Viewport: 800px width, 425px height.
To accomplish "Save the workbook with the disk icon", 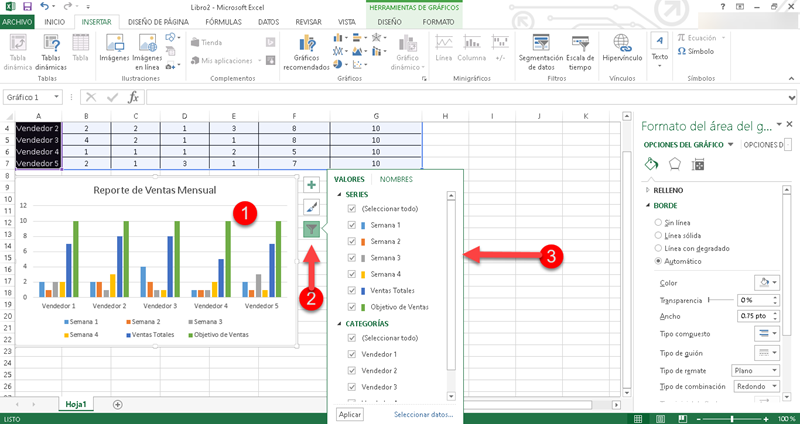I will [x=28, y=7].
